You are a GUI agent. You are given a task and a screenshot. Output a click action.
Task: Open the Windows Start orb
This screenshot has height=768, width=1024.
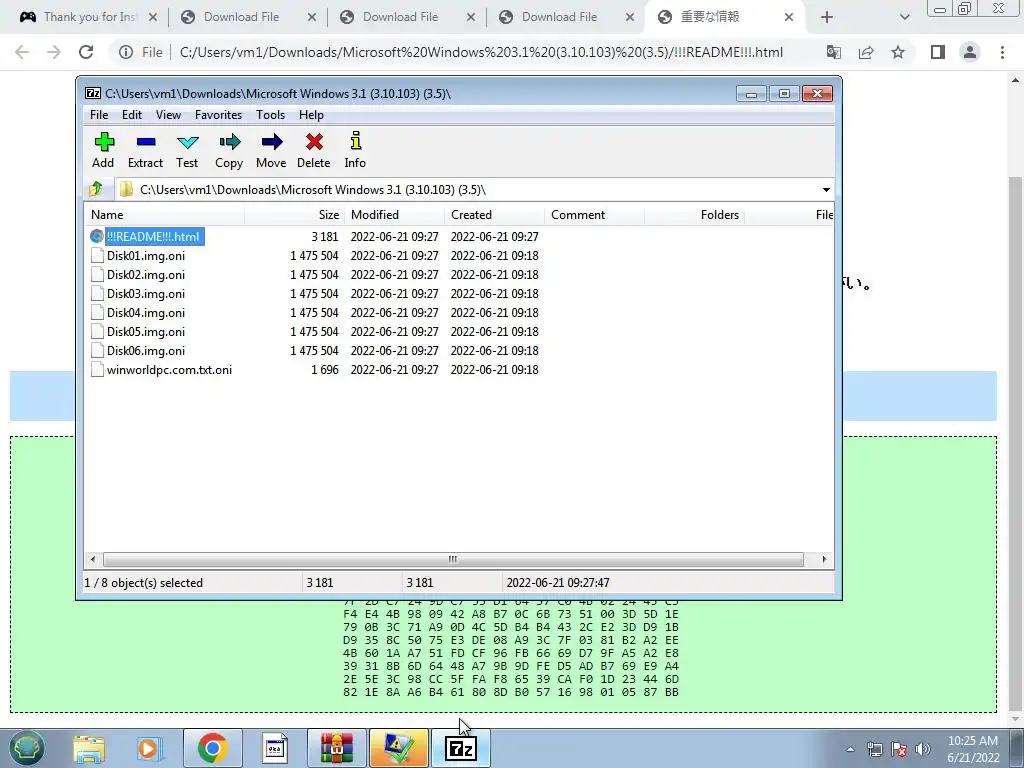[26, 748]
